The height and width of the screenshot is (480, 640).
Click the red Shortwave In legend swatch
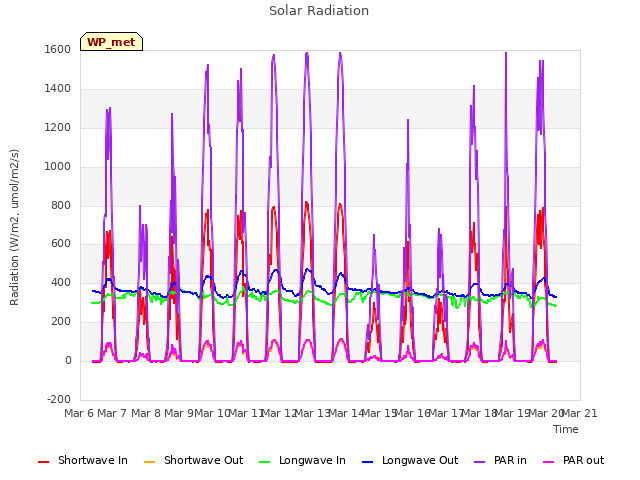[x=43, y=462]
